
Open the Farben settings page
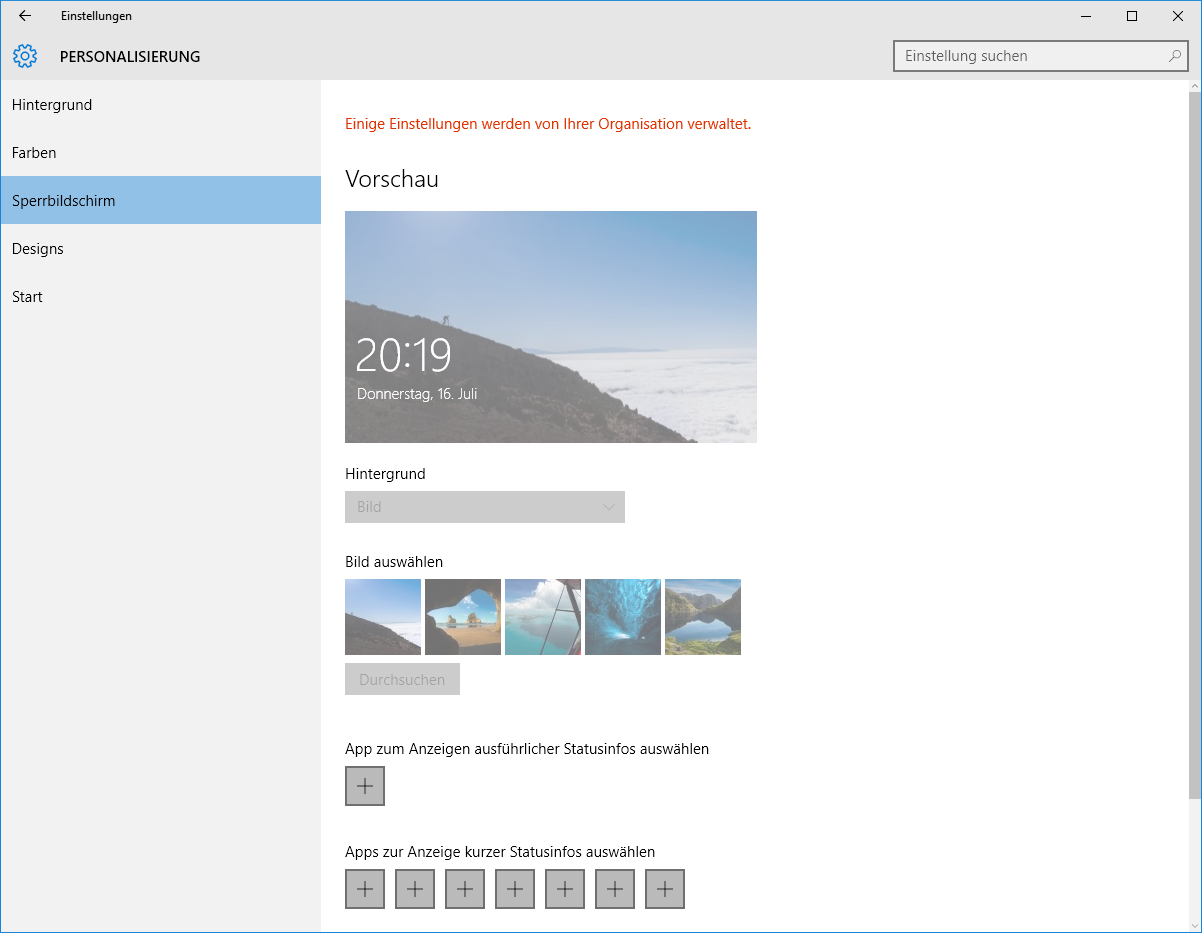click(x=160, y=153)
